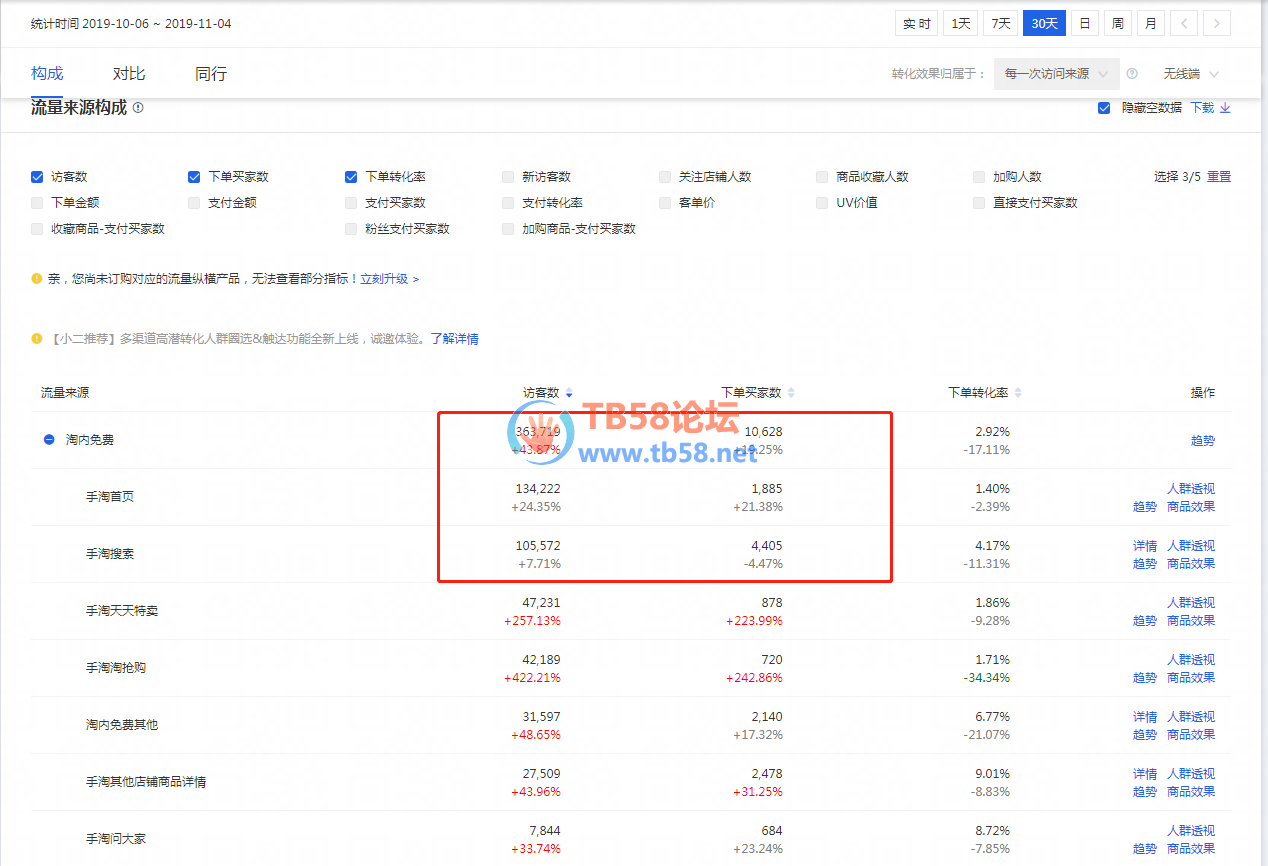Check the 支付转化率 checkbox
Viewport: 1268px width, 866px height.
pos(508,203)
